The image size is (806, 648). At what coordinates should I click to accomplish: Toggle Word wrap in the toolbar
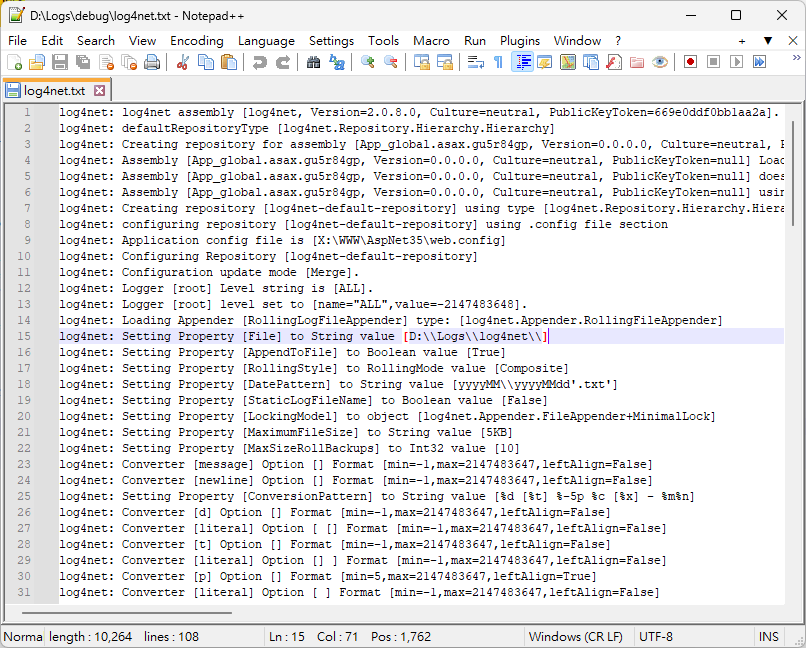coord(476,62)
